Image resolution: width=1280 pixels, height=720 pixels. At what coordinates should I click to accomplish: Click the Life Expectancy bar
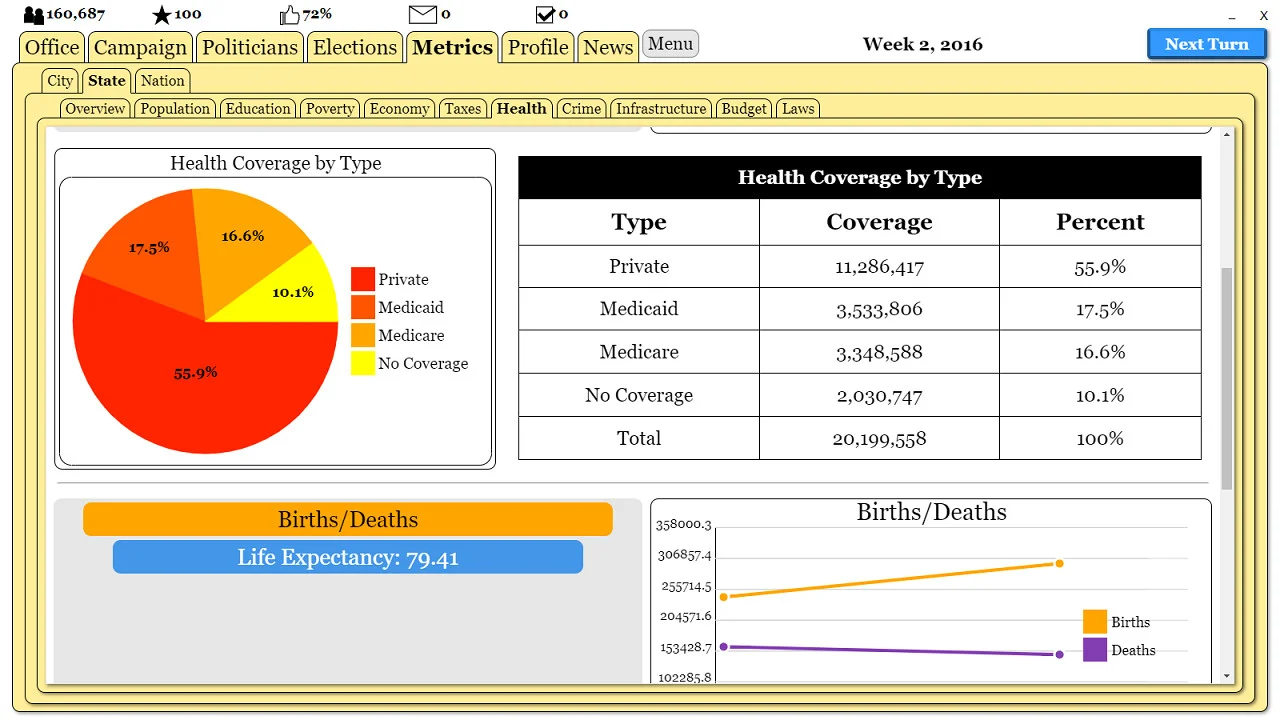348,557
